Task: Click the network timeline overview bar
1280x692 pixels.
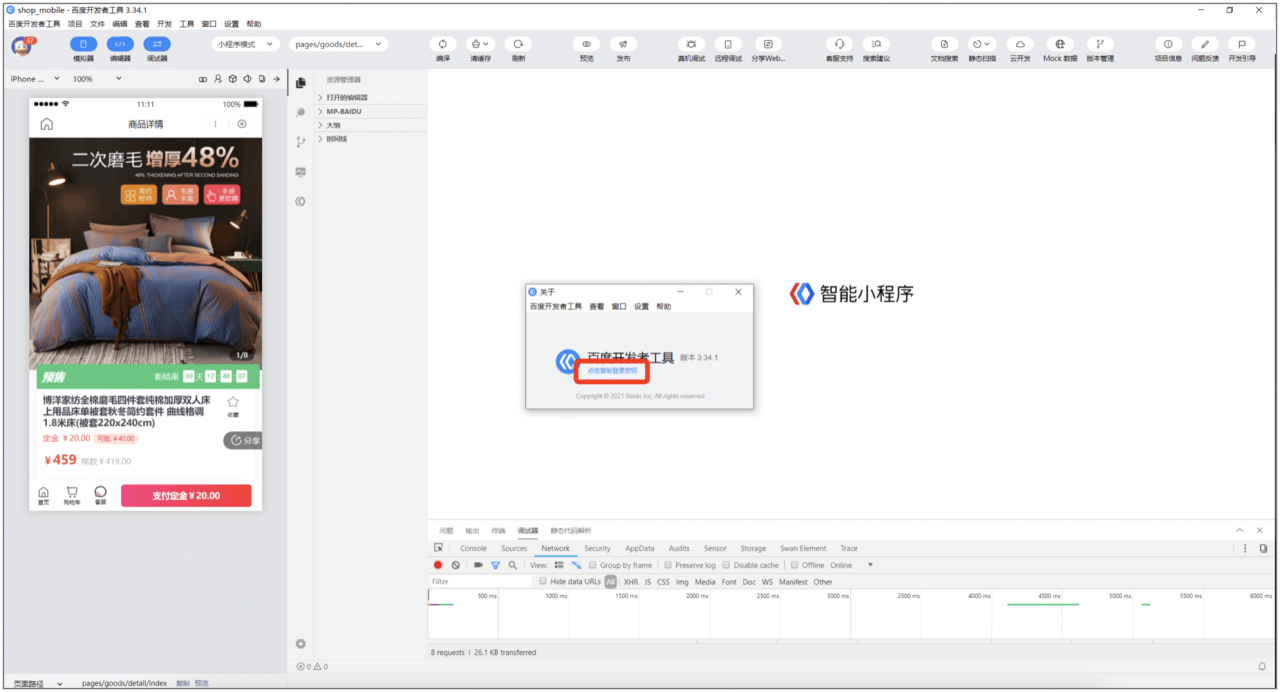Action: [x=852, y=614]
